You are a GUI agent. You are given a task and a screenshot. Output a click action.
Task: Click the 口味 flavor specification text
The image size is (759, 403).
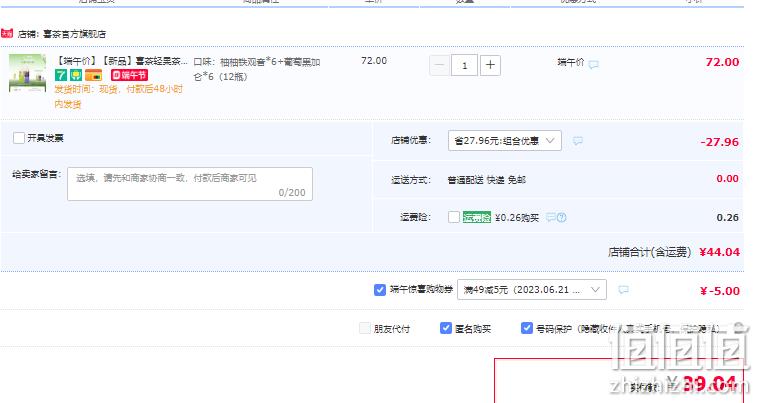(x=257, y=69)
